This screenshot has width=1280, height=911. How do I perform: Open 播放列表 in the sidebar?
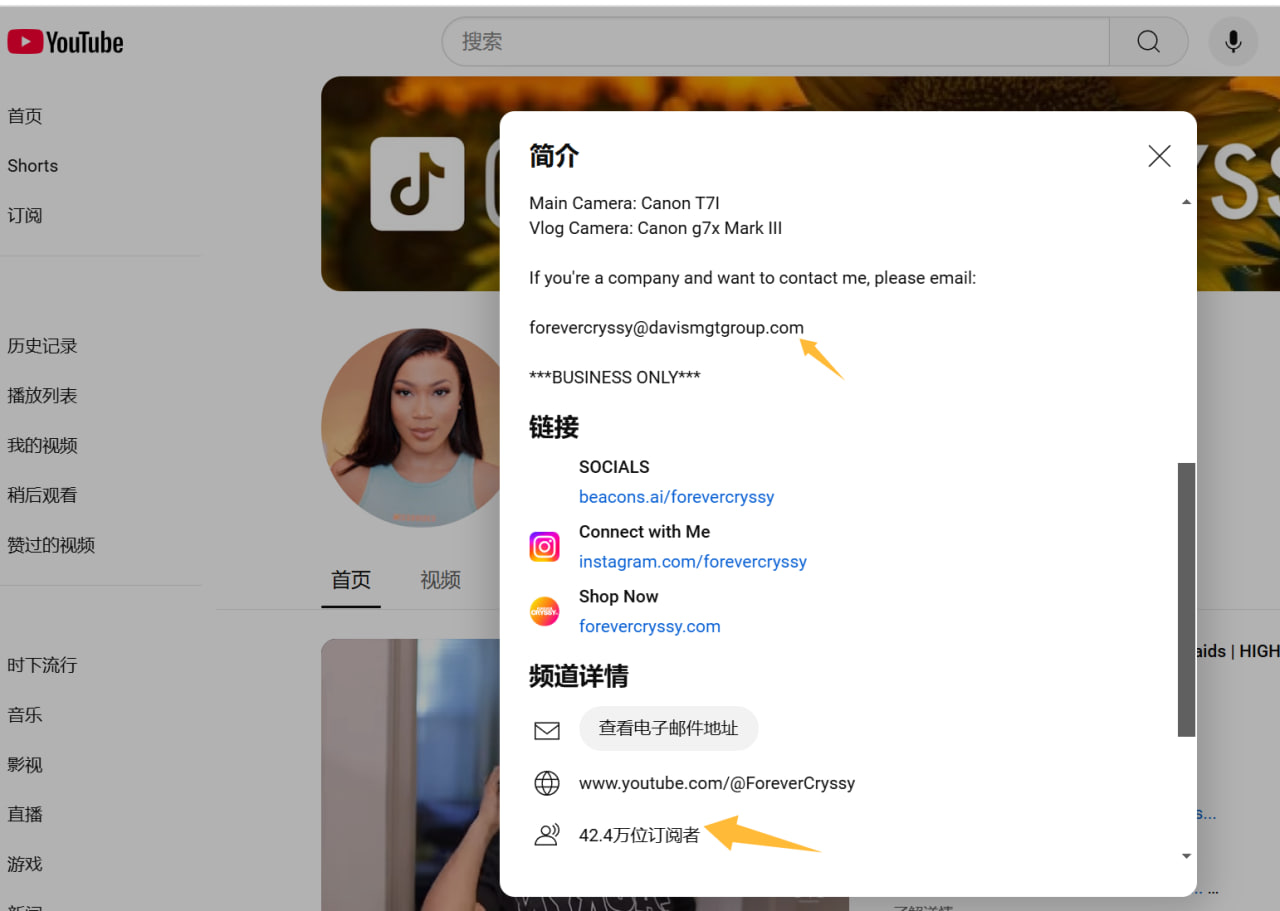(42, 396)
